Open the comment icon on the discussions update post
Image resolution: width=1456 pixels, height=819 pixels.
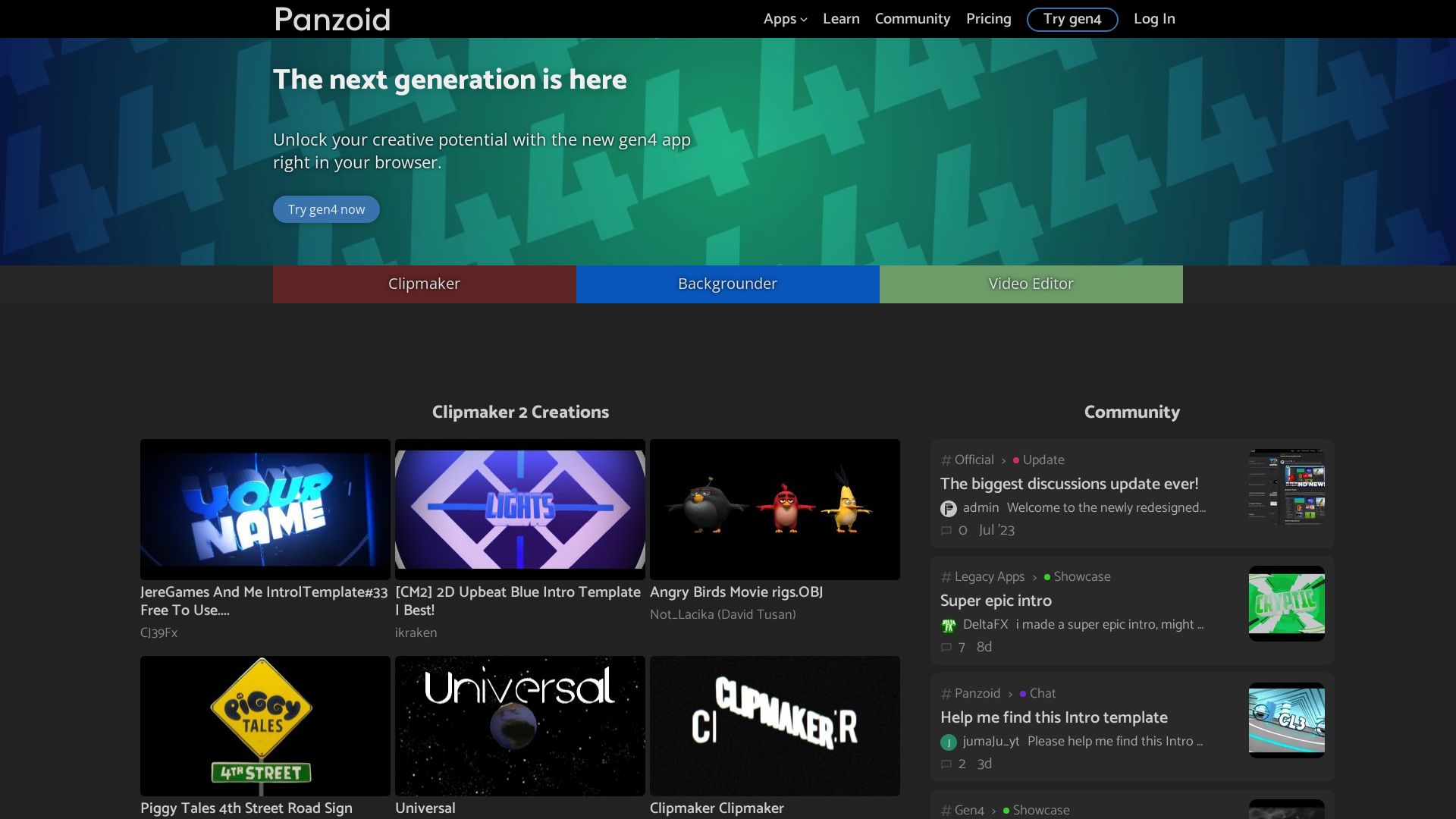pos(946,530)
